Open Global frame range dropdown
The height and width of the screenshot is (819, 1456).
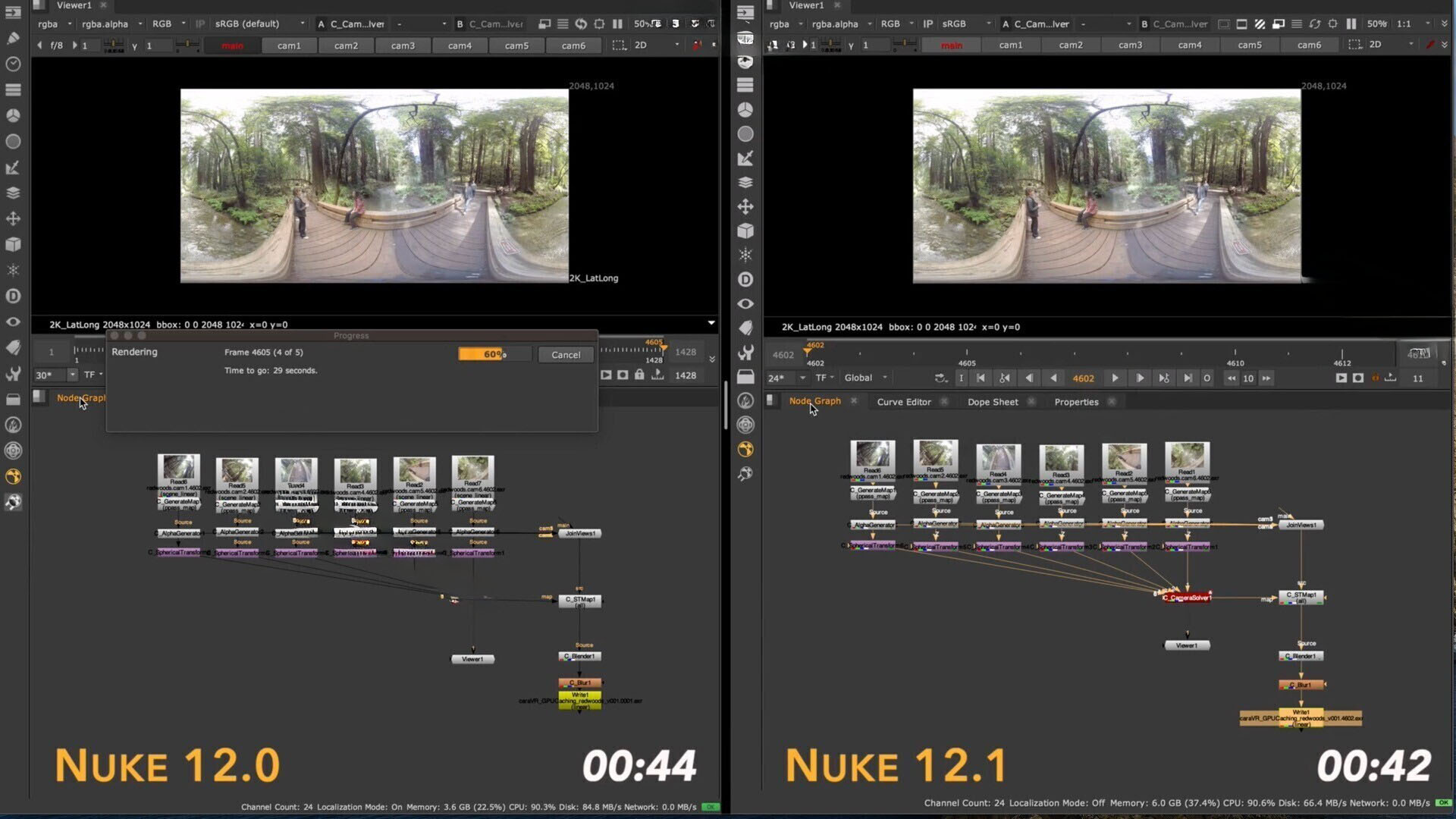click(x=865, y=378)
